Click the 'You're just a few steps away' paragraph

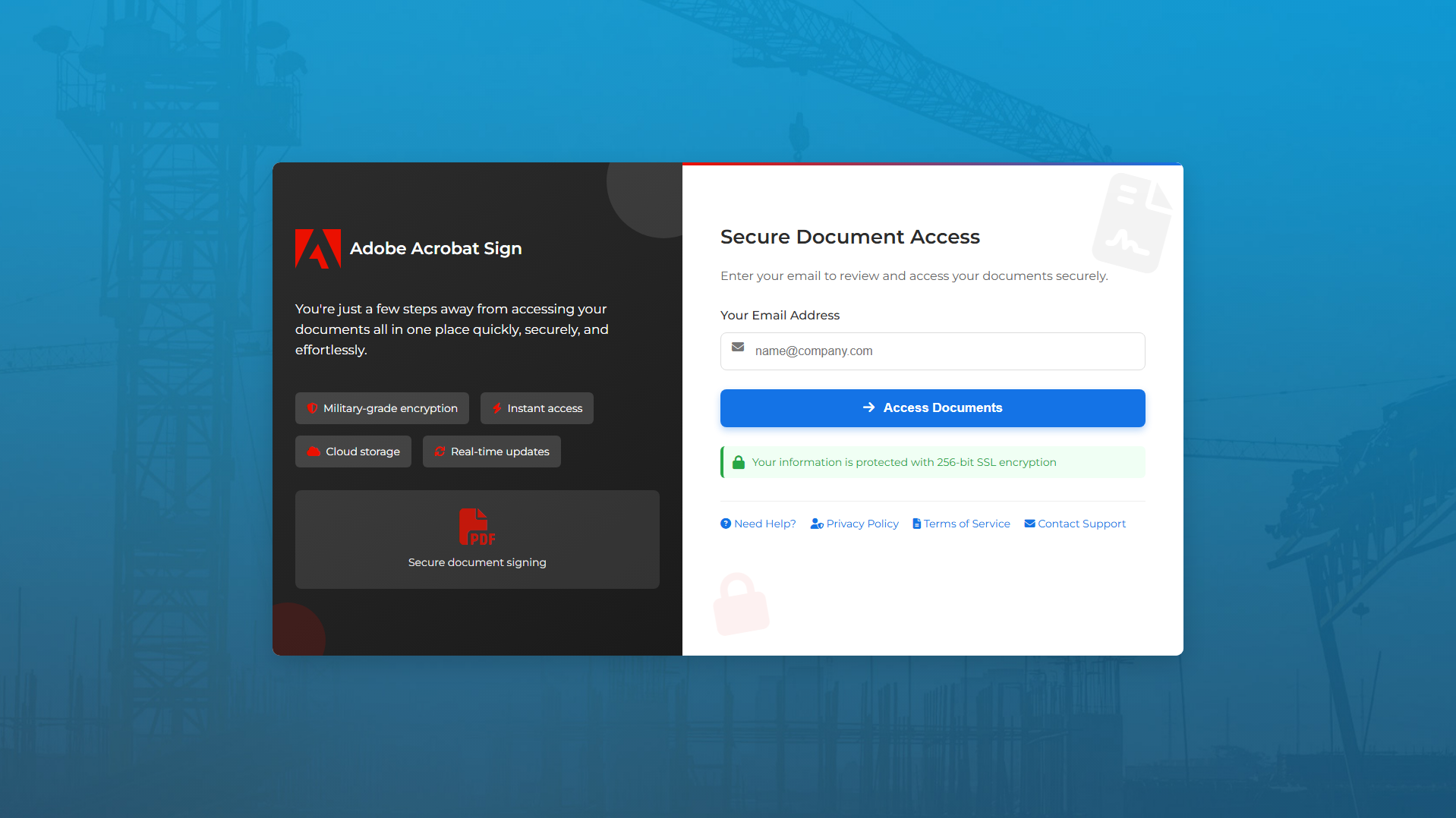pyautogui.click(x=452, y=329)
